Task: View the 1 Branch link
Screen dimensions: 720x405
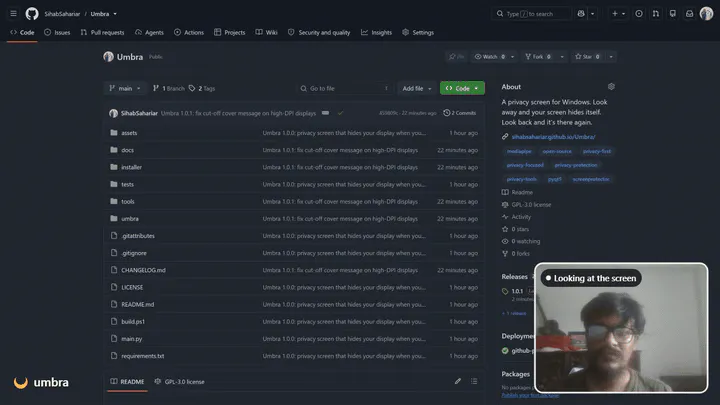Action: [169, 88]
